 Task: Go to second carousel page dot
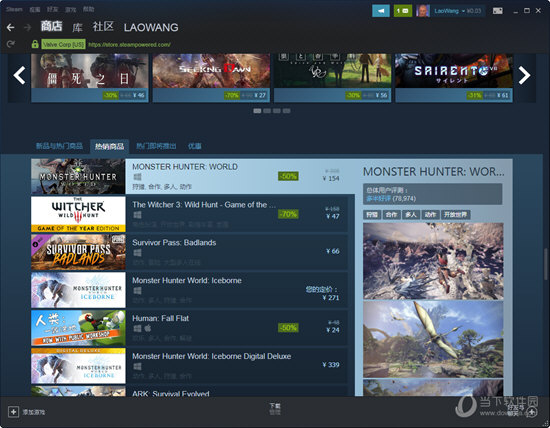267,111
